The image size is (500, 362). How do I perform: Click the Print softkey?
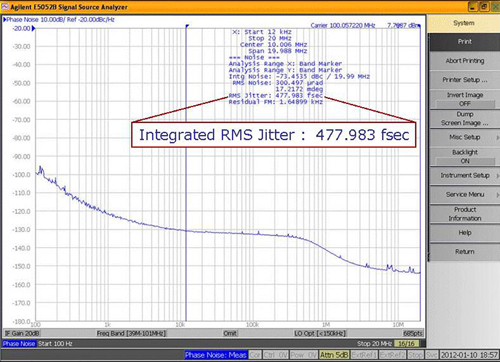[x=465, y=42]
